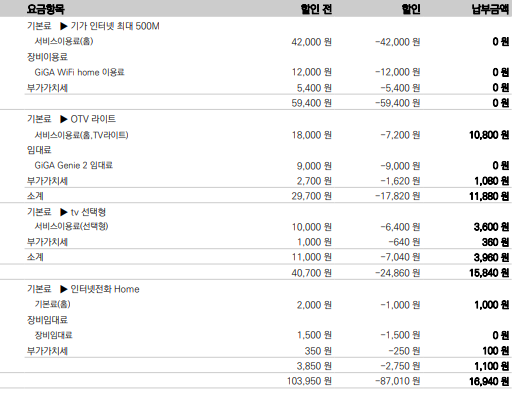Screen dimensions: 527x397
Task: Click the 3,960 원 tv 선택형 subtotal
Action: 491,257
